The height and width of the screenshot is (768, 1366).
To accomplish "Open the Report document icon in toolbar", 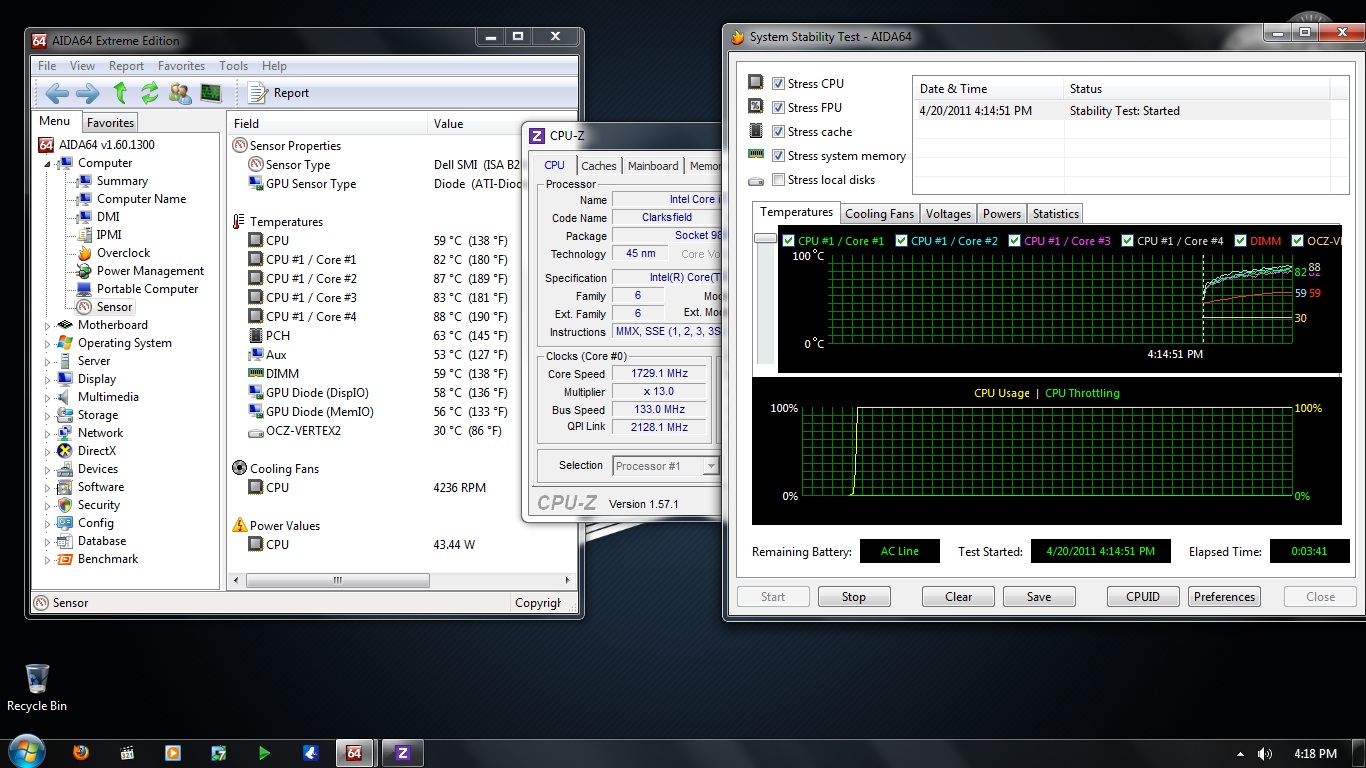I will coord(258,93).
